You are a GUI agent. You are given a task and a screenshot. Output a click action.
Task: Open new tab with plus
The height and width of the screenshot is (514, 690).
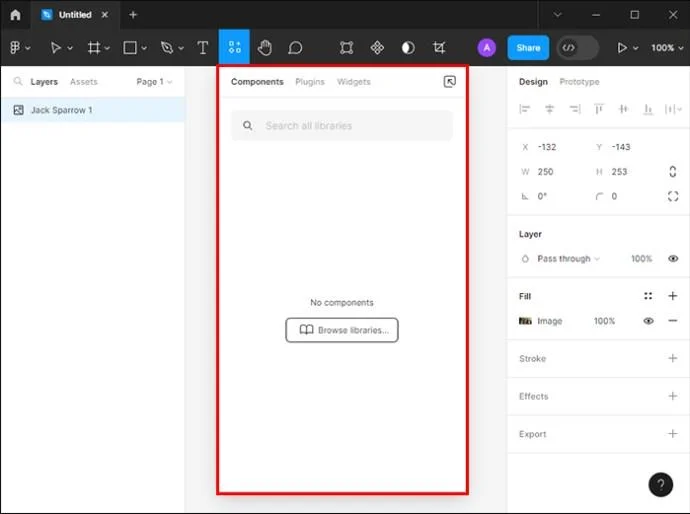[x=133, y=15]
